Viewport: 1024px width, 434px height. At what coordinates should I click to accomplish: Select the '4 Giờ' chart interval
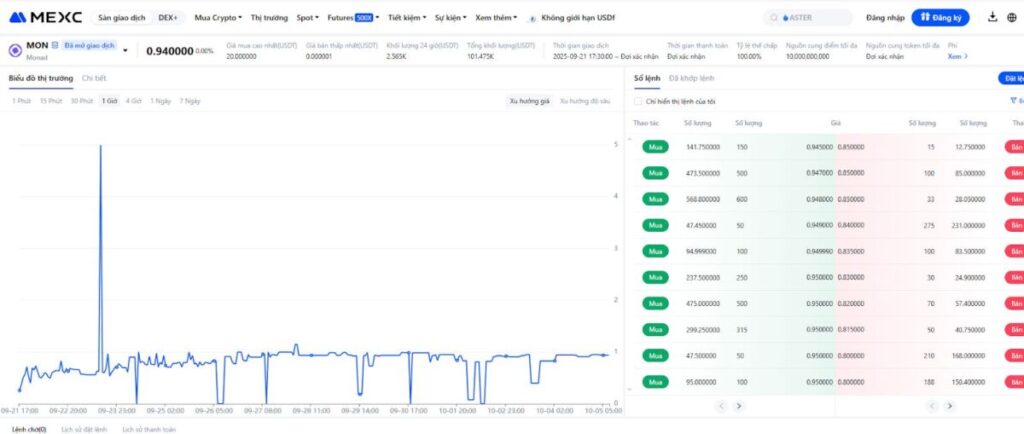(133, 101)
